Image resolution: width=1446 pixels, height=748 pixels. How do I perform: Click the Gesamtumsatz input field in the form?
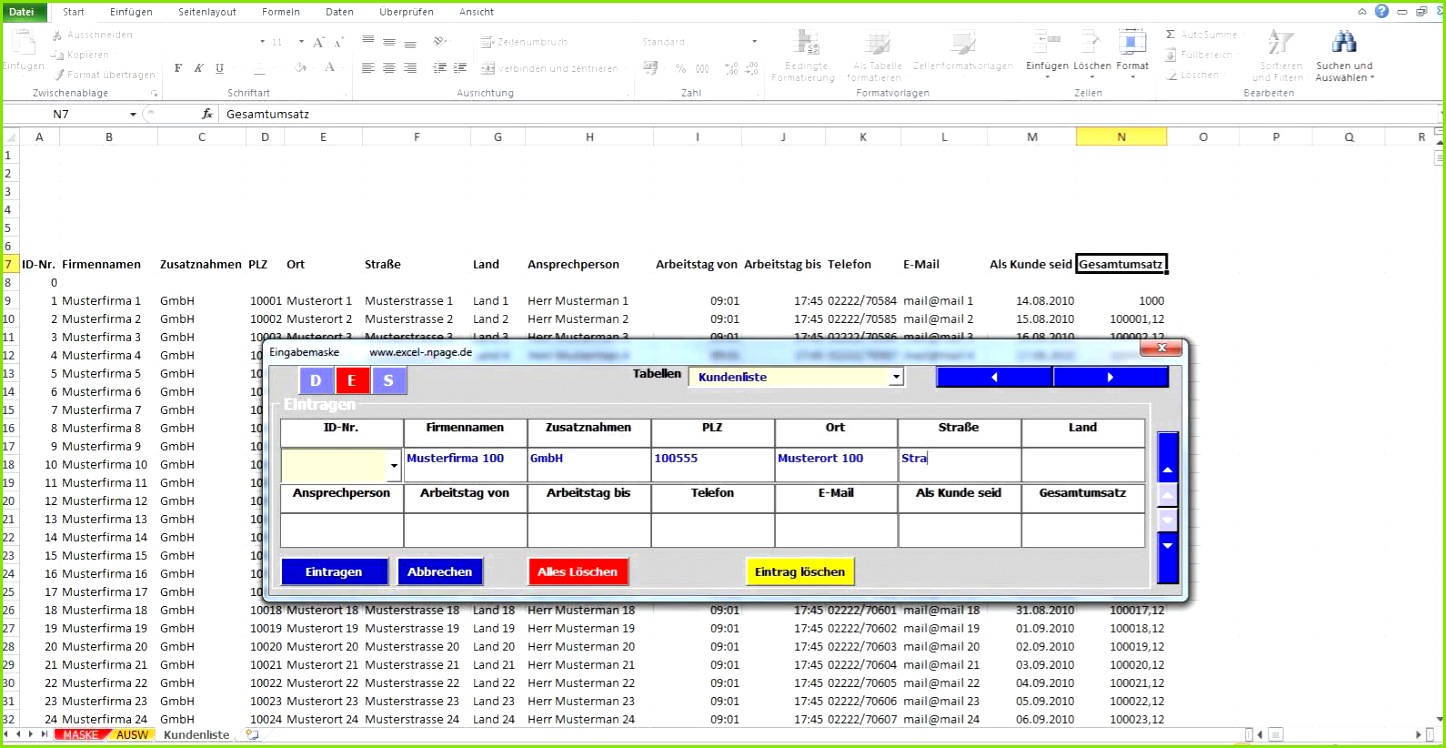(1083, 527)
